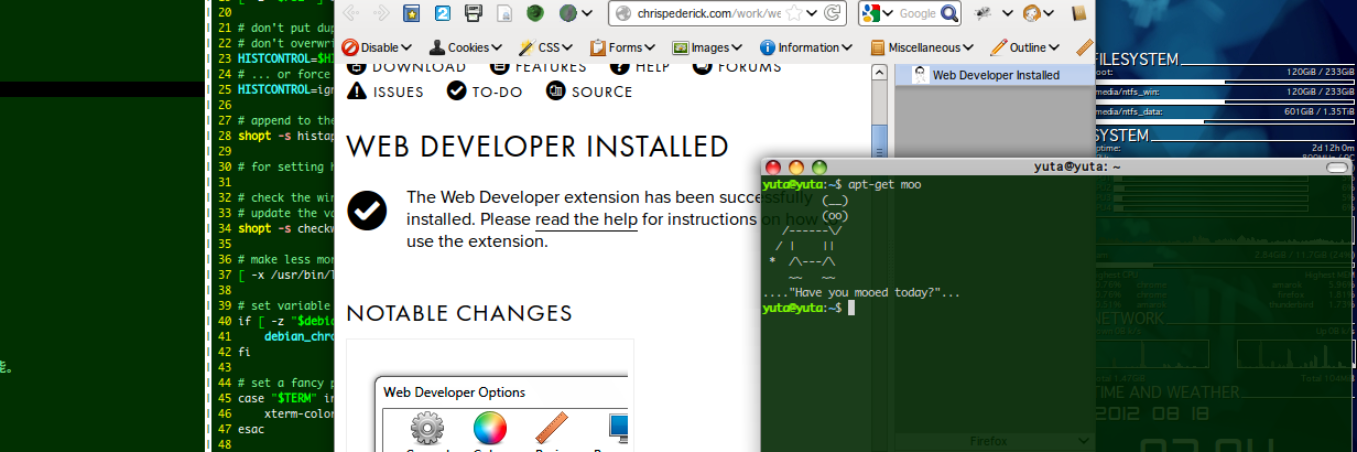Open the Cookies dropdown menu
This screenshot has height=452, width=1357.
coord(465,47)
